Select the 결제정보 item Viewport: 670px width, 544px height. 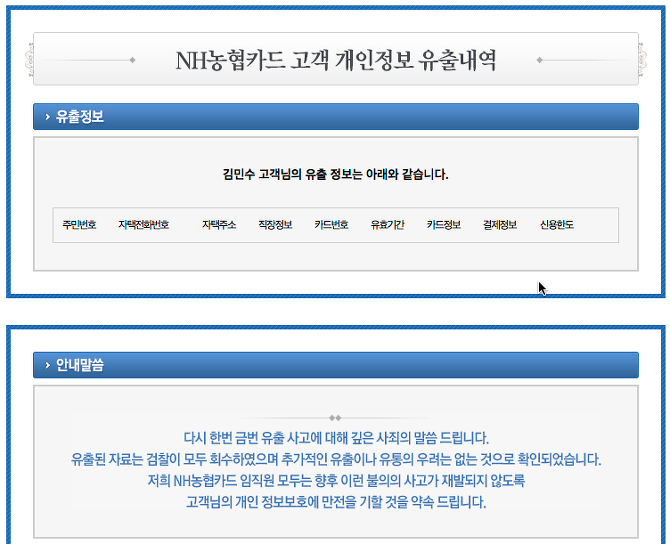pos(500,225)
